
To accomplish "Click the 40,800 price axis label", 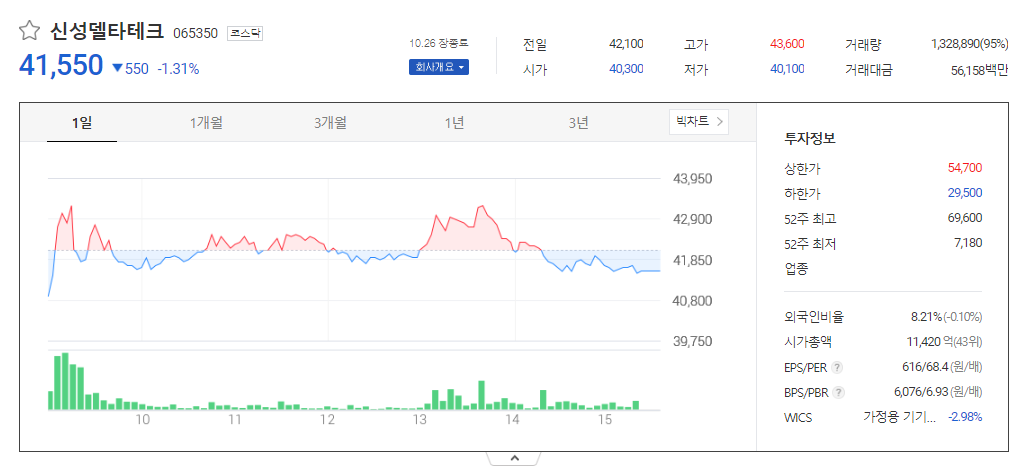I will tap(693, 301).
